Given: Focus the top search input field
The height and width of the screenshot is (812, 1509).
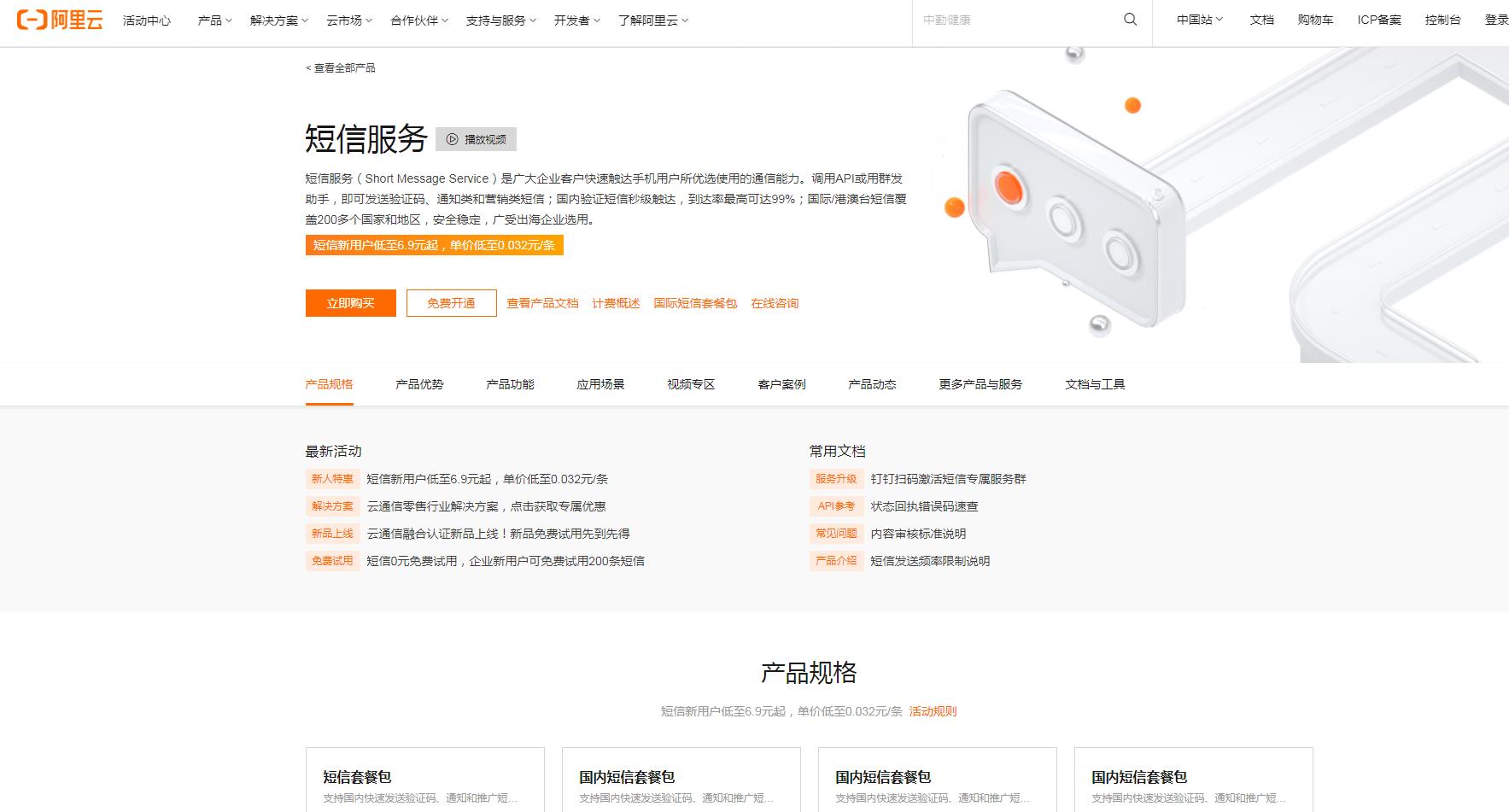Looking at the screenshot, I should 1016,20.
